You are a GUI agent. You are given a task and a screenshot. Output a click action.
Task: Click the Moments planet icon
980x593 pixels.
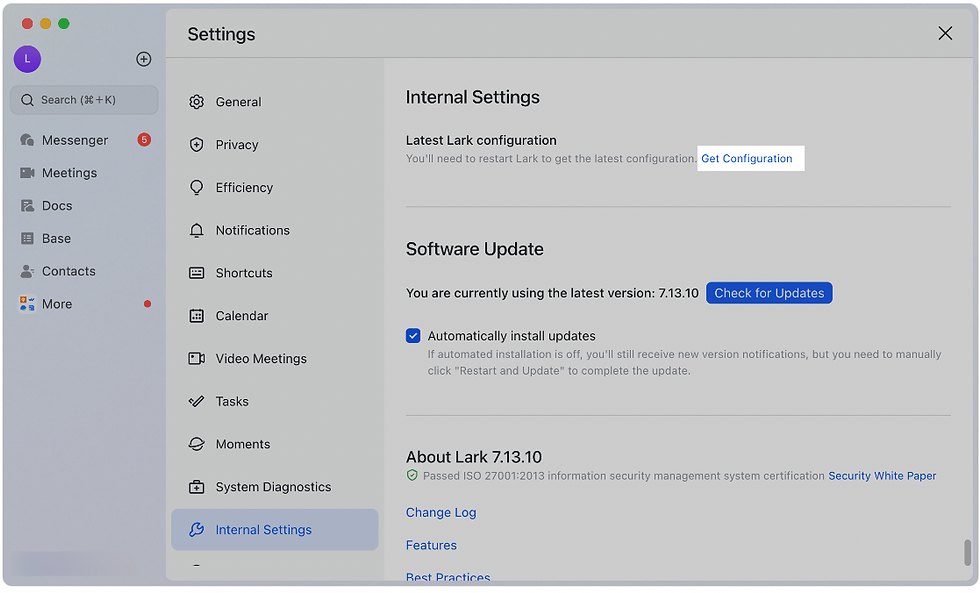196,444
